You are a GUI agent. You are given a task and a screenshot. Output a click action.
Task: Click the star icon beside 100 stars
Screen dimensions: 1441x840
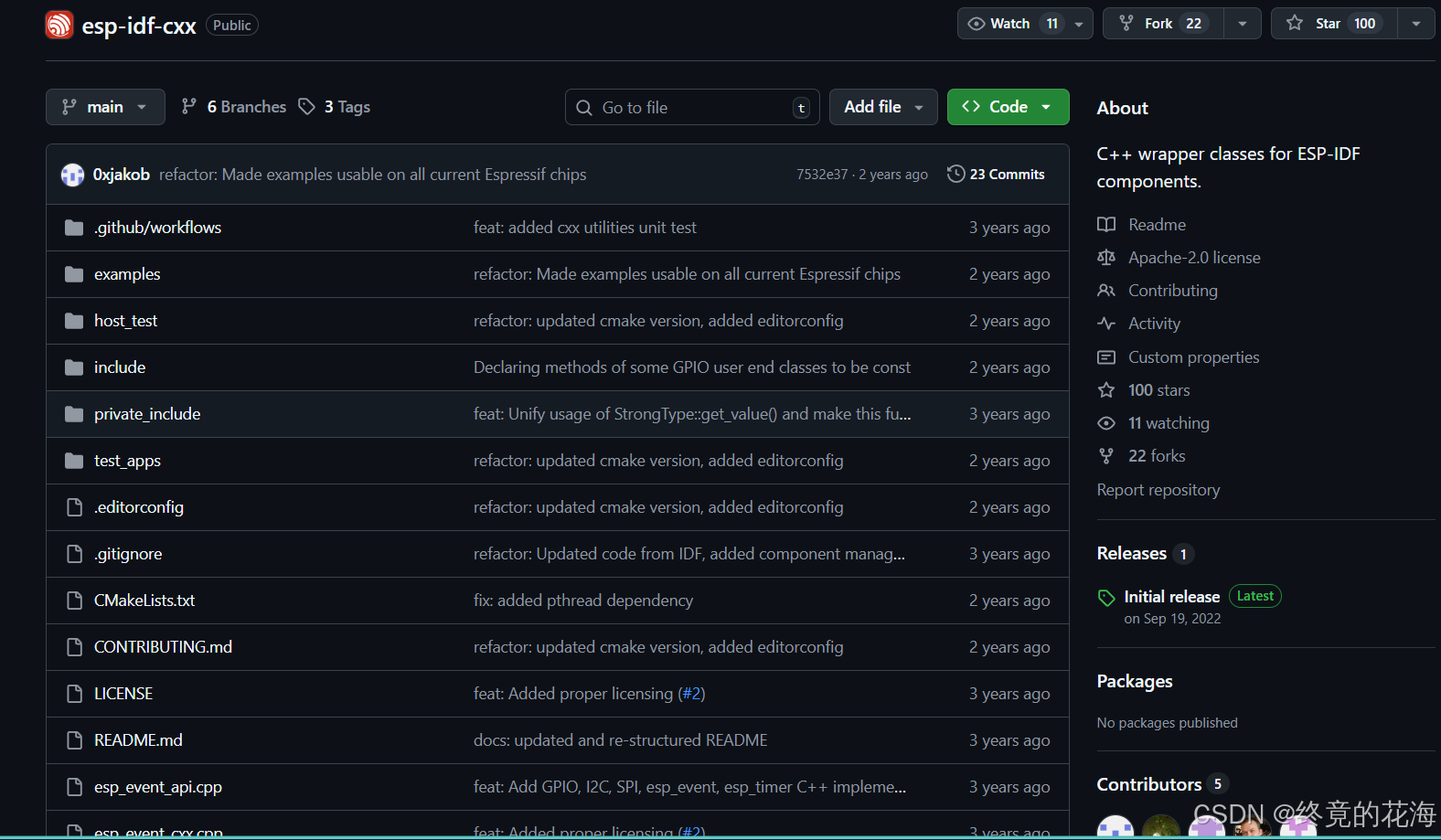pyautogui.click(x=1106, y=390)
